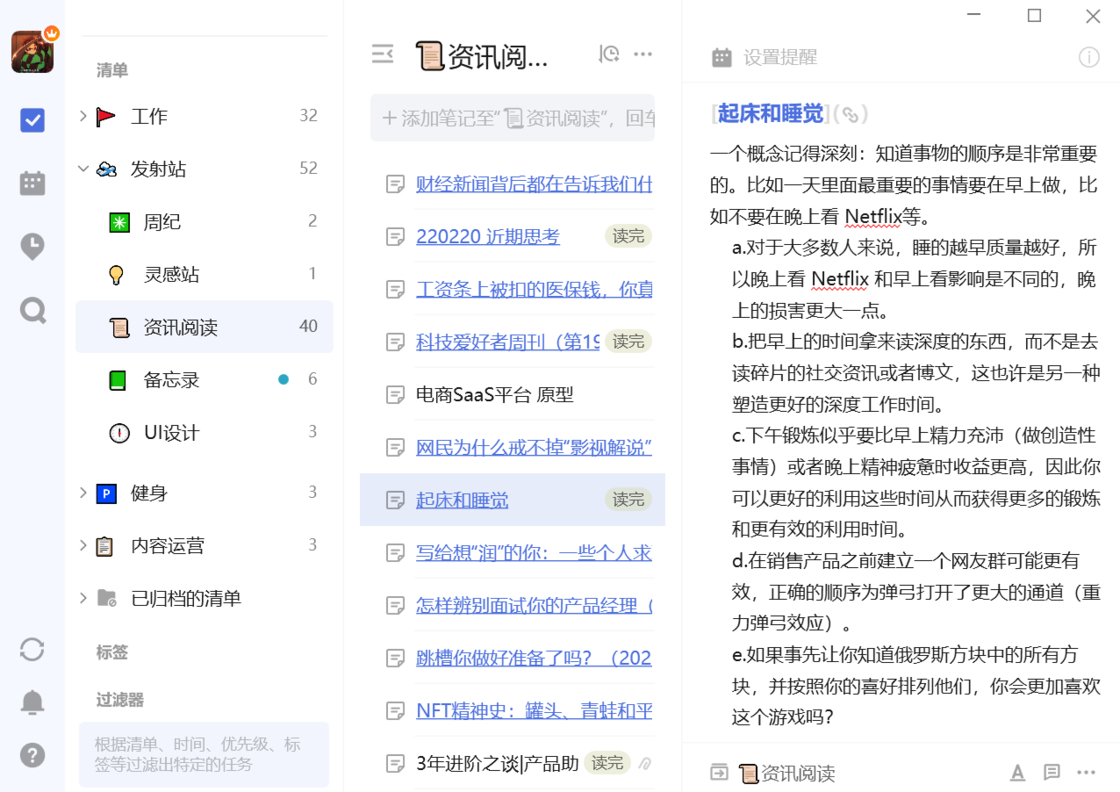This screenshot has height=792, width=1120.
Task: Open the note list more-options menu
Action: coord(643,54)
